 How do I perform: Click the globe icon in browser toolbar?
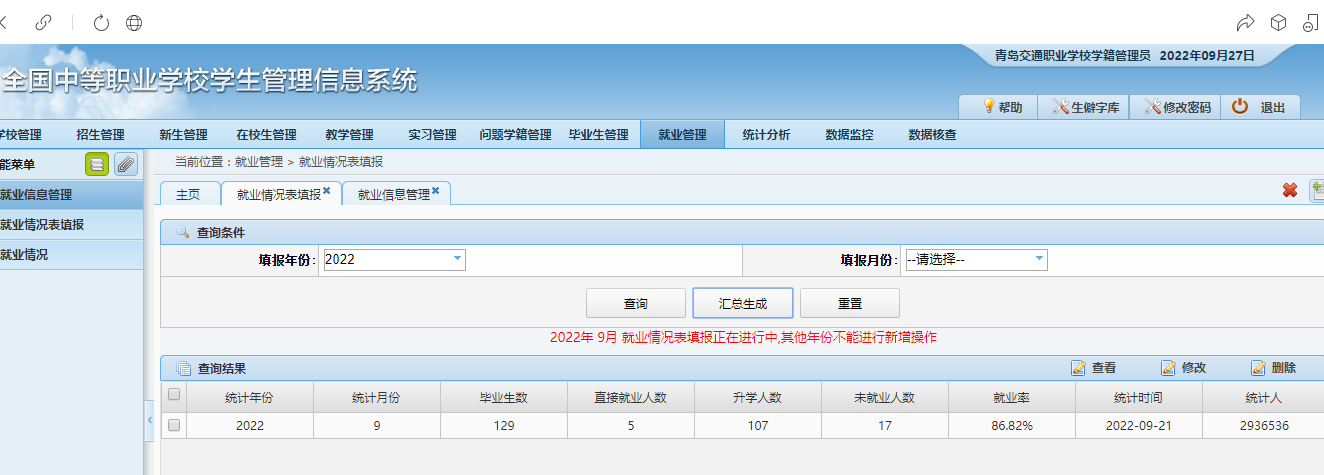(133, 23)
